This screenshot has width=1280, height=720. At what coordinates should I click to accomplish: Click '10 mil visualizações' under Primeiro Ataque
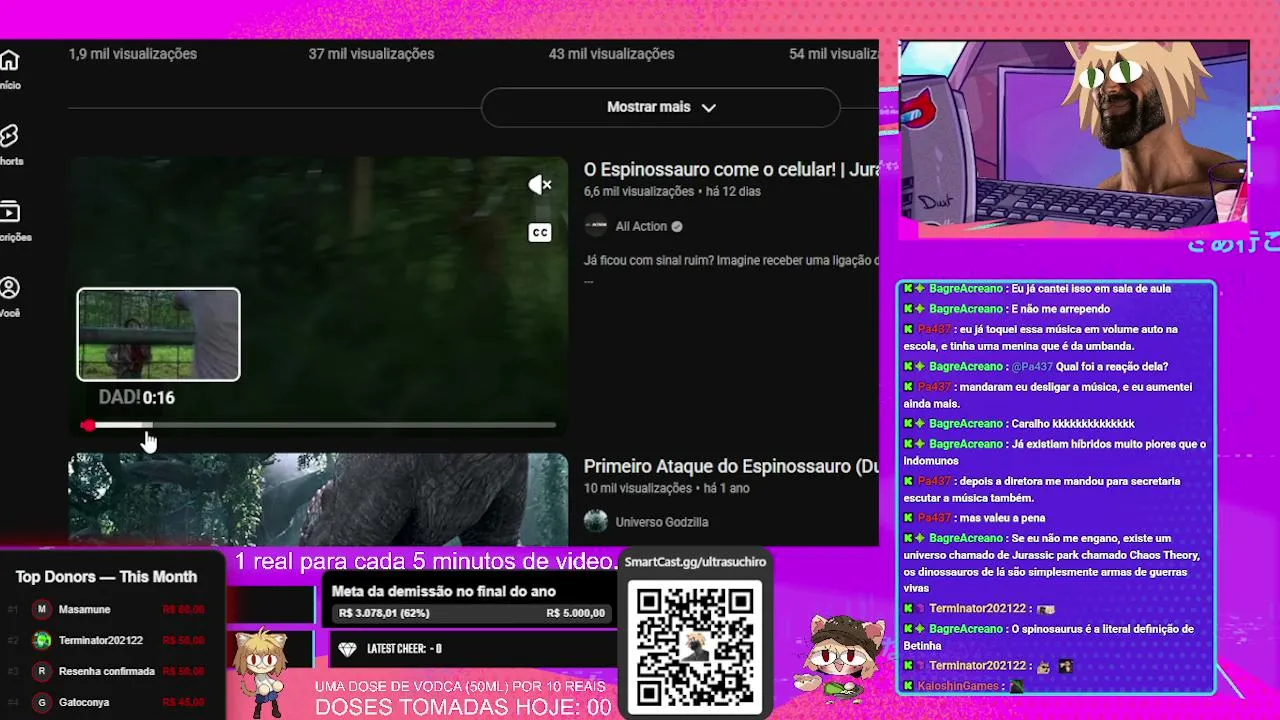[638, 488]
